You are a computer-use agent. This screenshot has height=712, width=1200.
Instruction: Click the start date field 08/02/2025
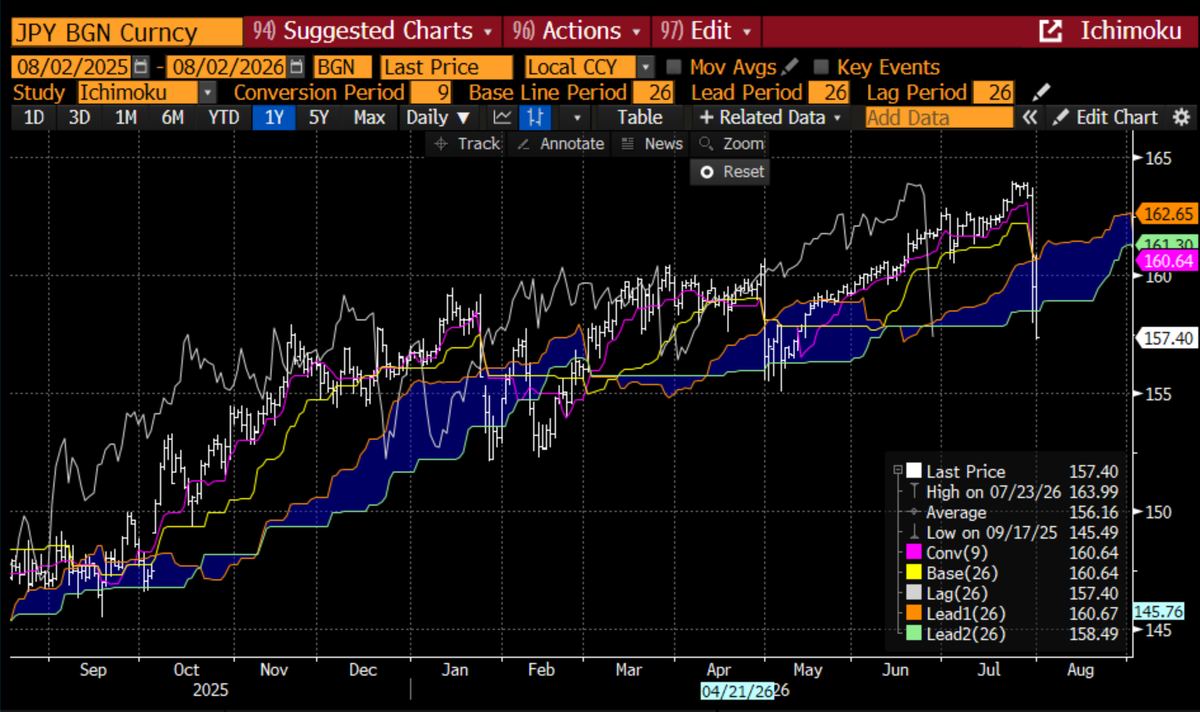coord(71,68)
